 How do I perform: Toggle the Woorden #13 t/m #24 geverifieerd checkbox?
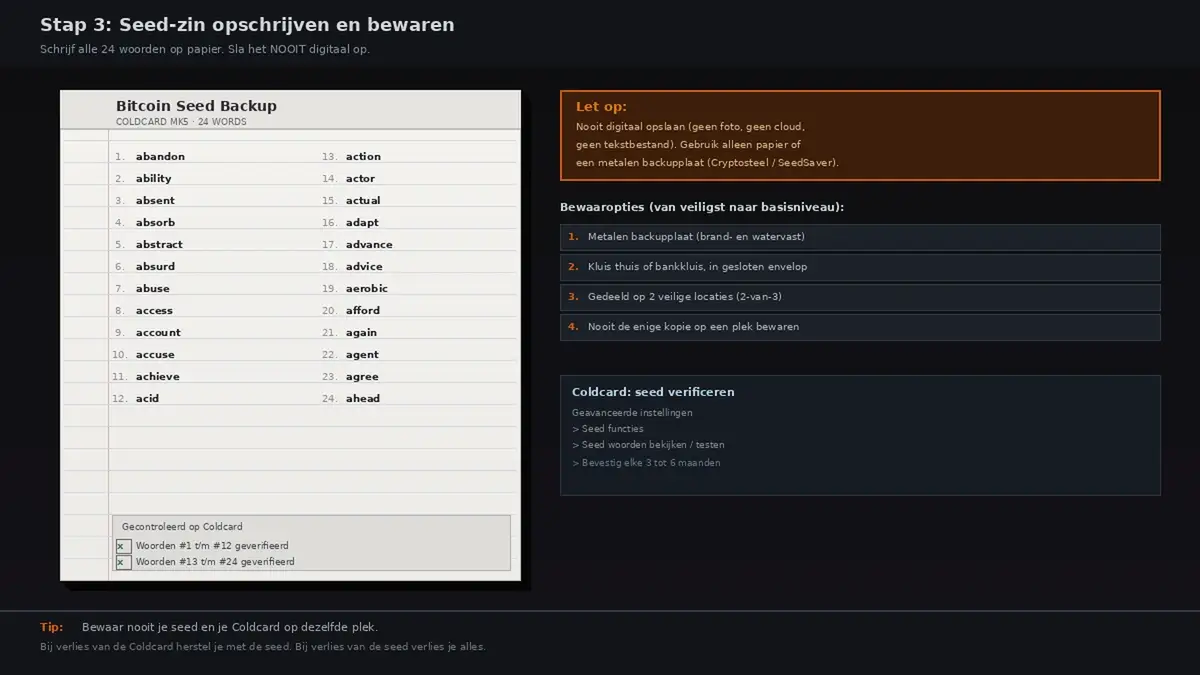pos(123,562)
